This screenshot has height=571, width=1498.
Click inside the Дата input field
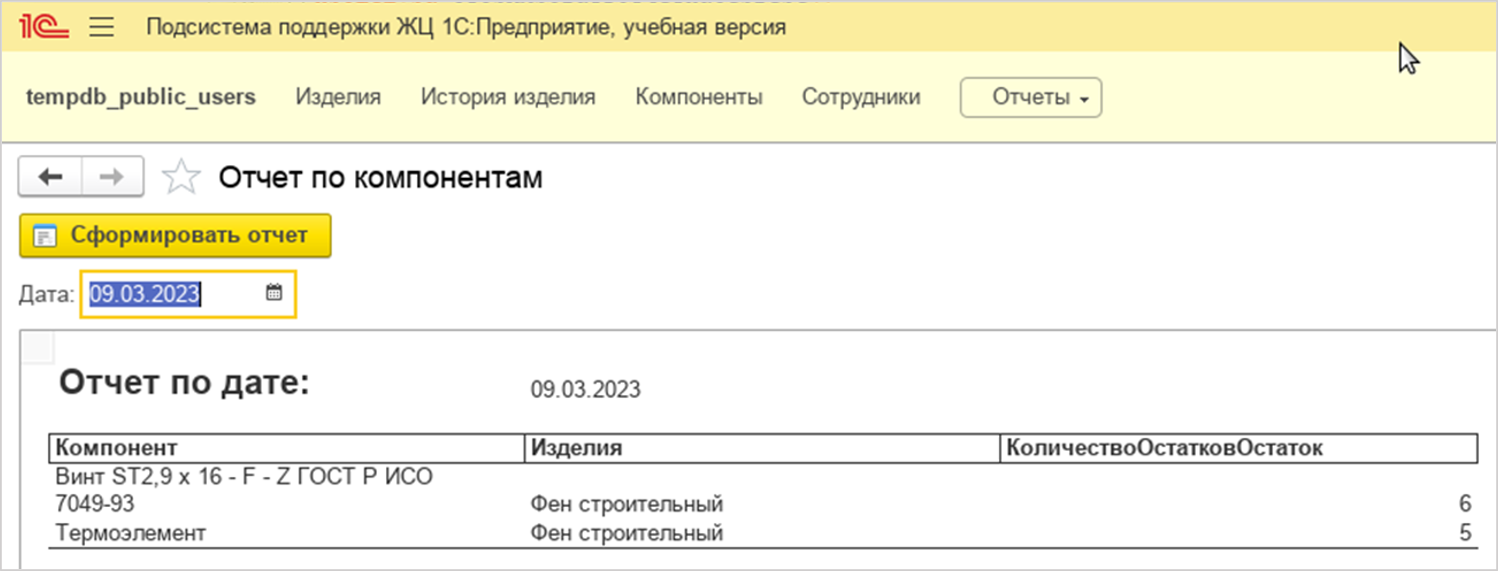pyautogui.click(x=170, y=294)
